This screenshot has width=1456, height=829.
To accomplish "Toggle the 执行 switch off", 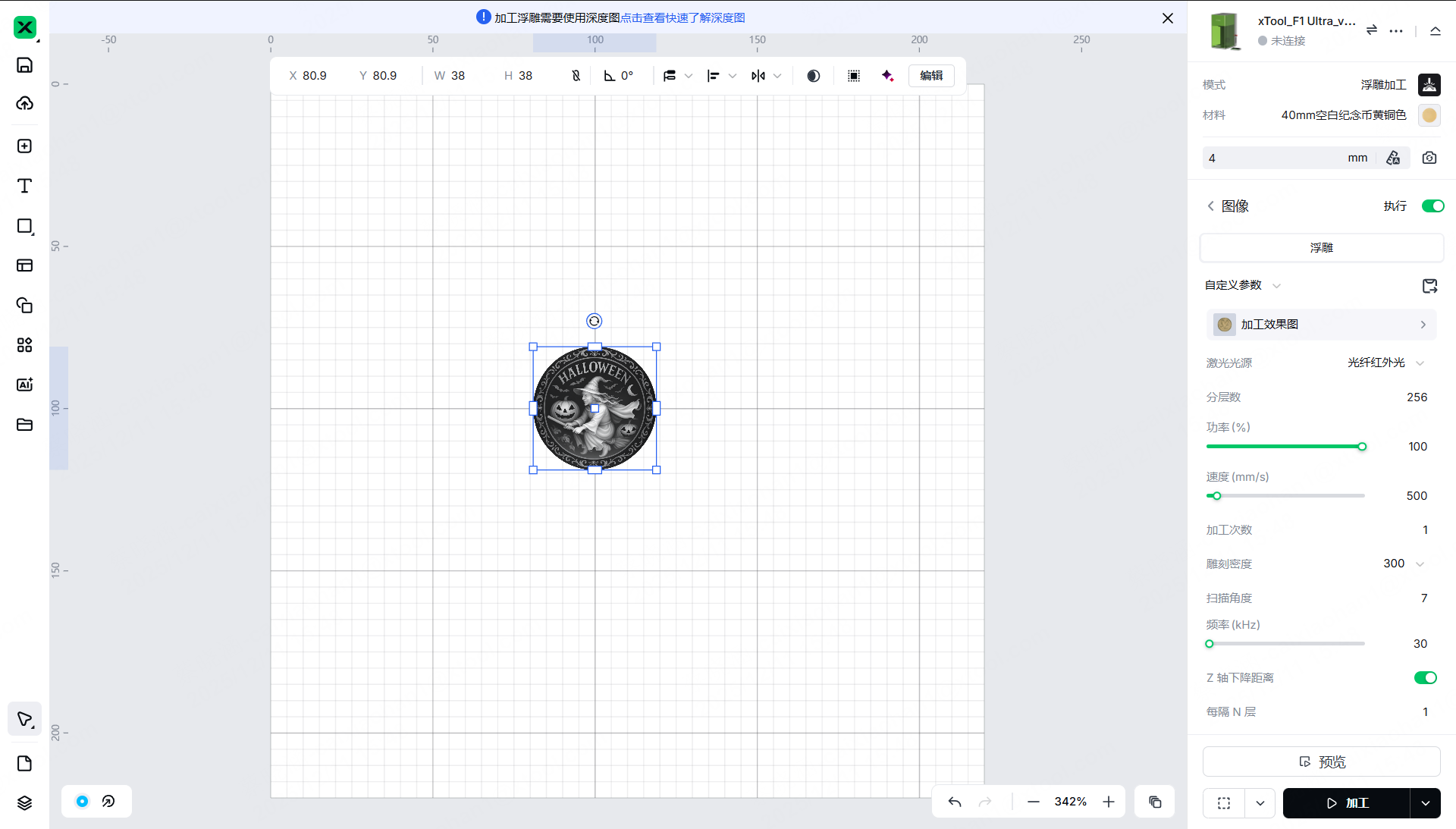I will click(1432, 206).
